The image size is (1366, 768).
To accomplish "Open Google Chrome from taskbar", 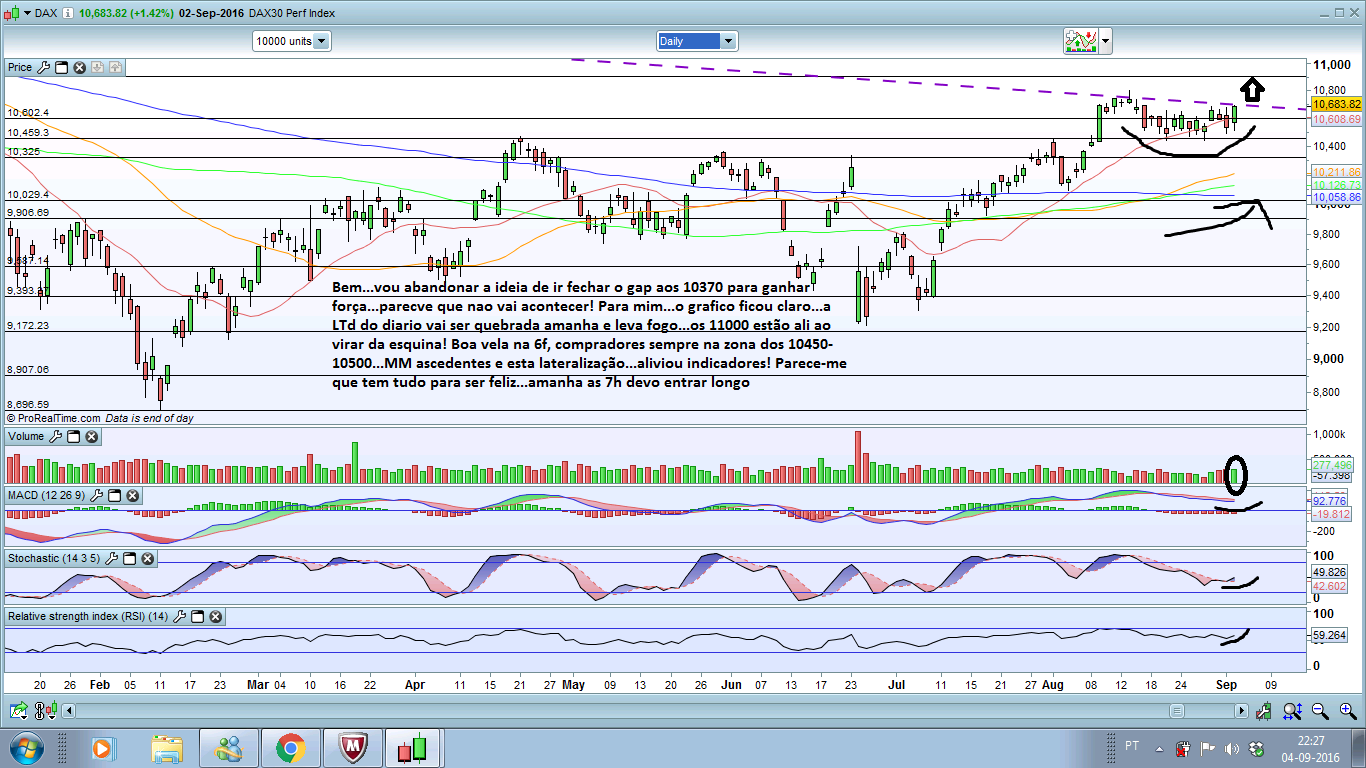I will pyautogui.click(x=291, y=747).
